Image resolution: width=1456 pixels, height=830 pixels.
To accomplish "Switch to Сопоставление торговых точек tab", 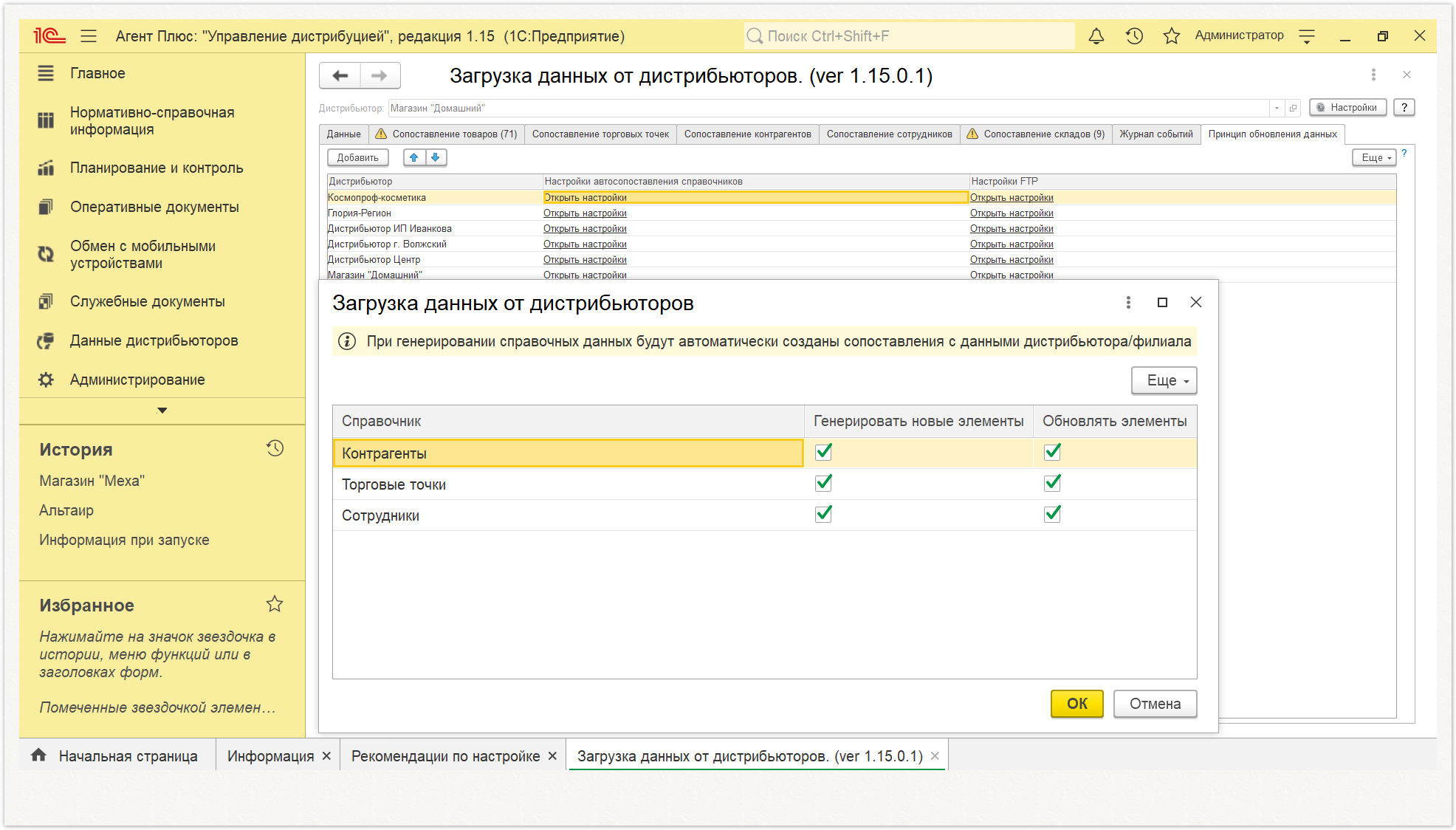I will tap(600, 134).
